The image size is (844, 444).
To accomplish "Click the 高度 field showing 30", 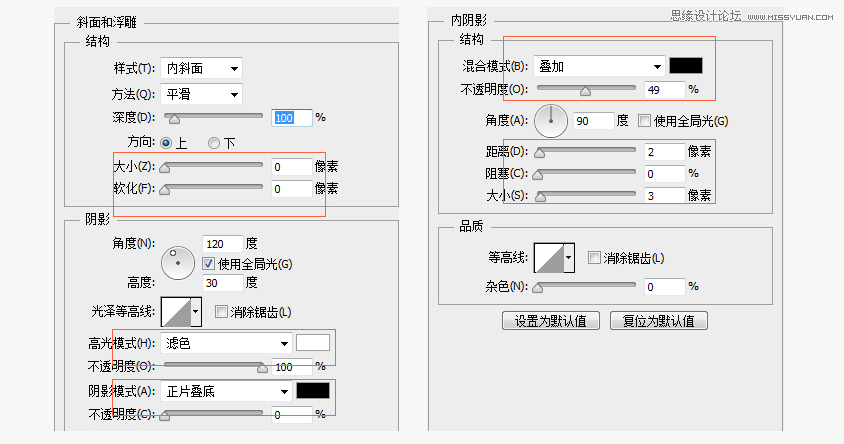I will tap(222, 283).
